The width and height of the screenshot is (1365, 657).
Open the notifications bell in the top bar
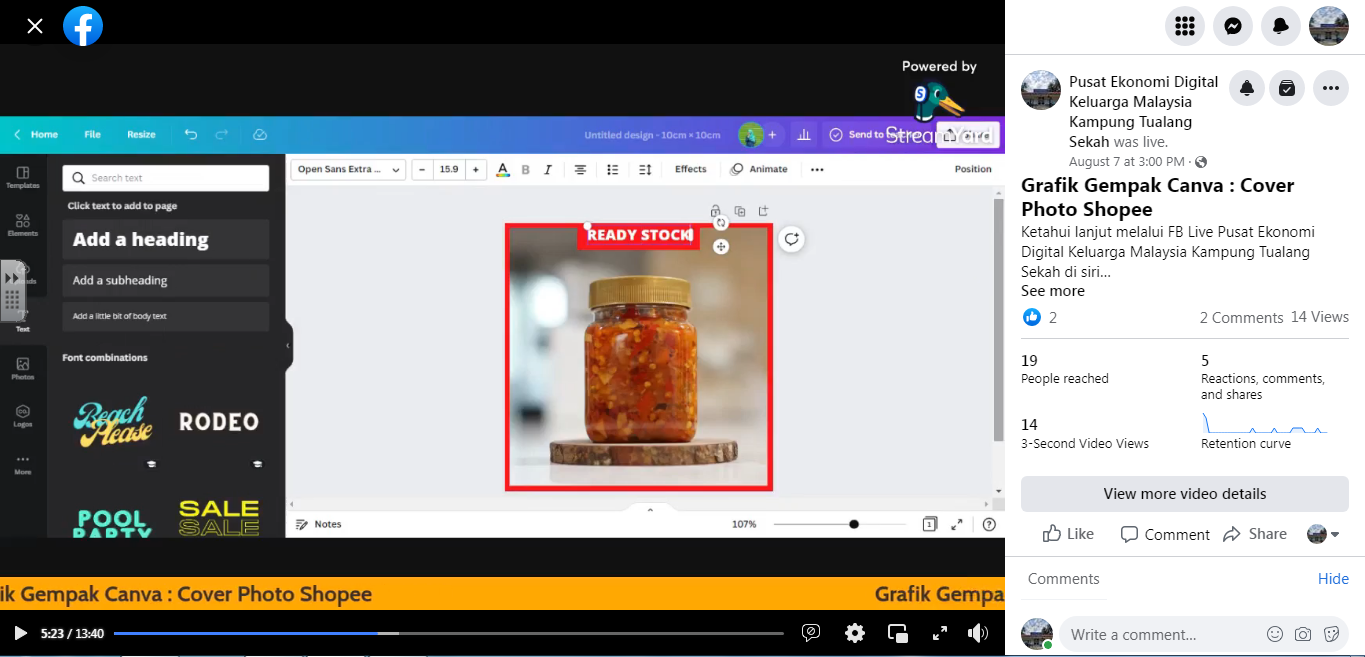click(x=1281, y=27)
